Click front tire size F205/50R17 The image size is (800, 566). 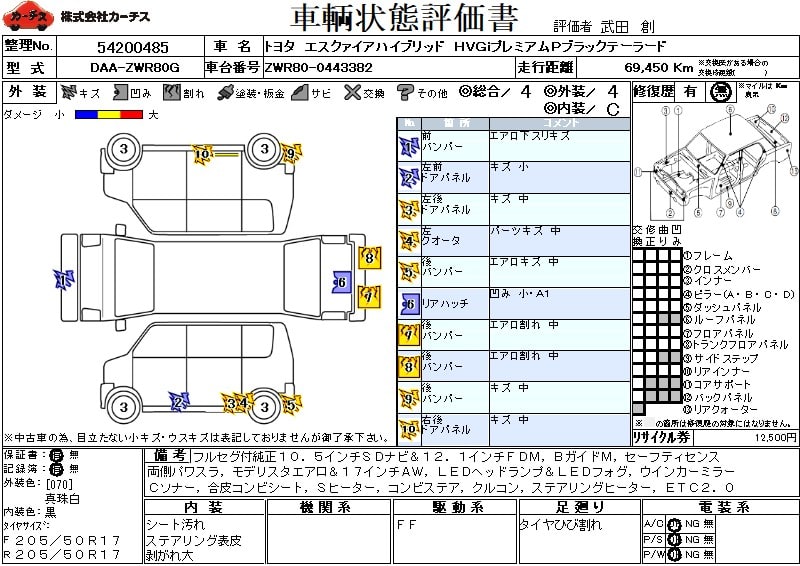(62, 540)
